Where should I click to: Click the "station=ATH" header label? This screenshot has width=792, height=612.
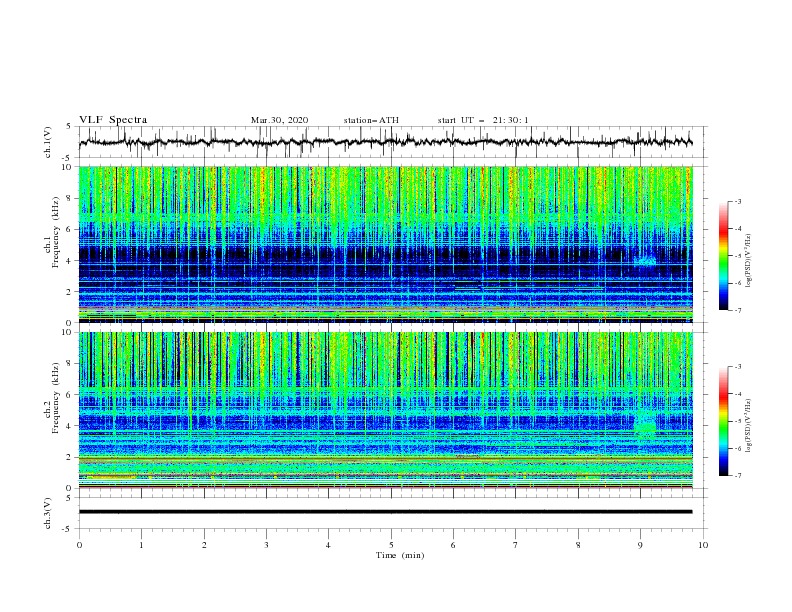(371, 120)
